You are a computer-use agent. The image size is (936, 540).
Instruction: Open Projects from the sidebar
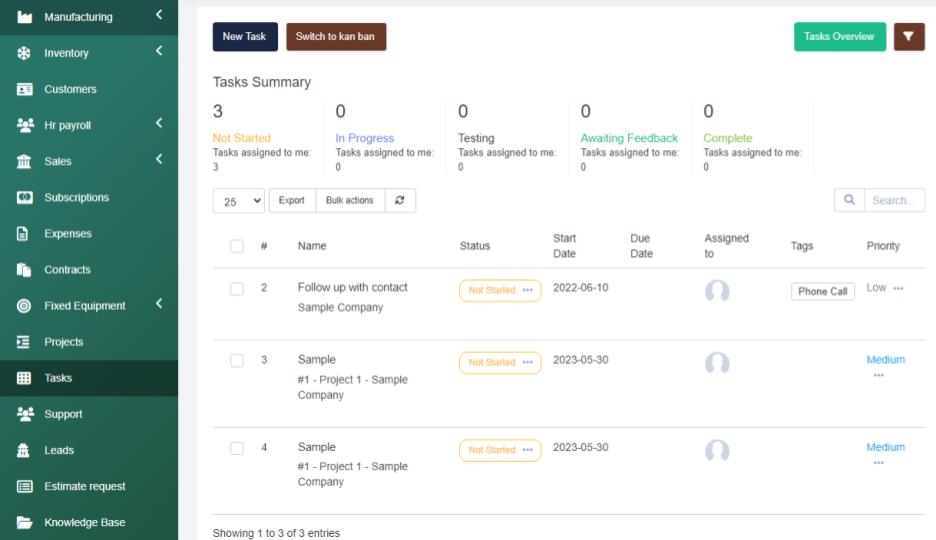(63, 342)
